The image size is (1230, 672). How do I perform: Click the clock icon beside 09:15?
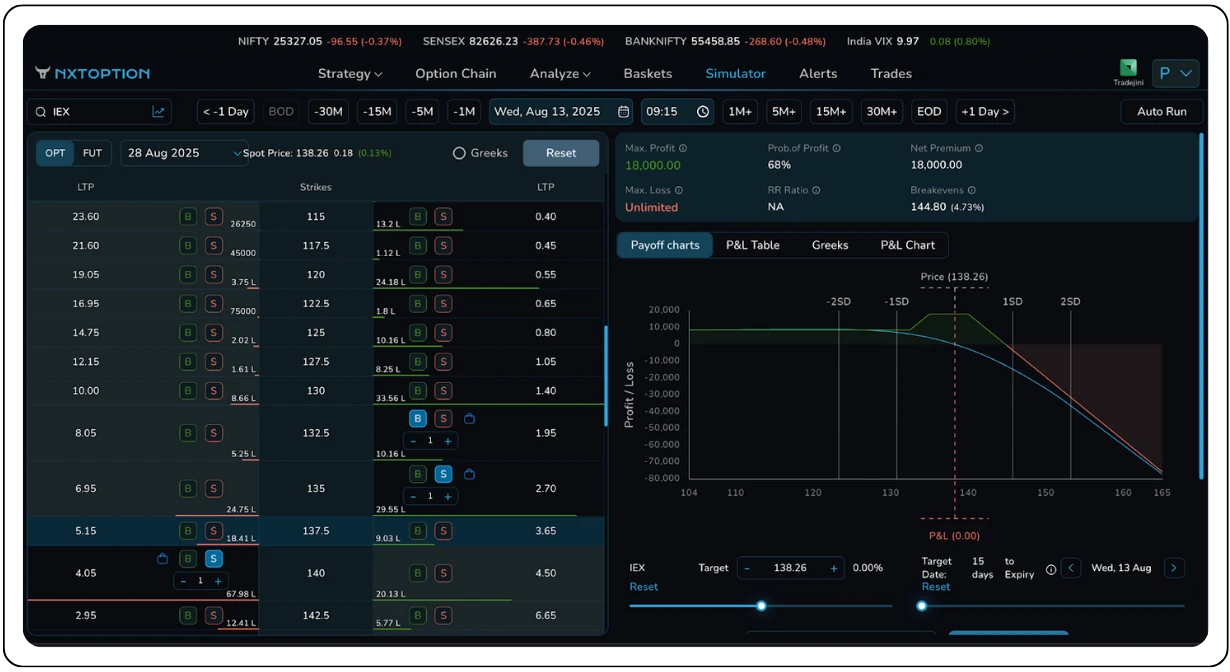[x=703, y=112]
